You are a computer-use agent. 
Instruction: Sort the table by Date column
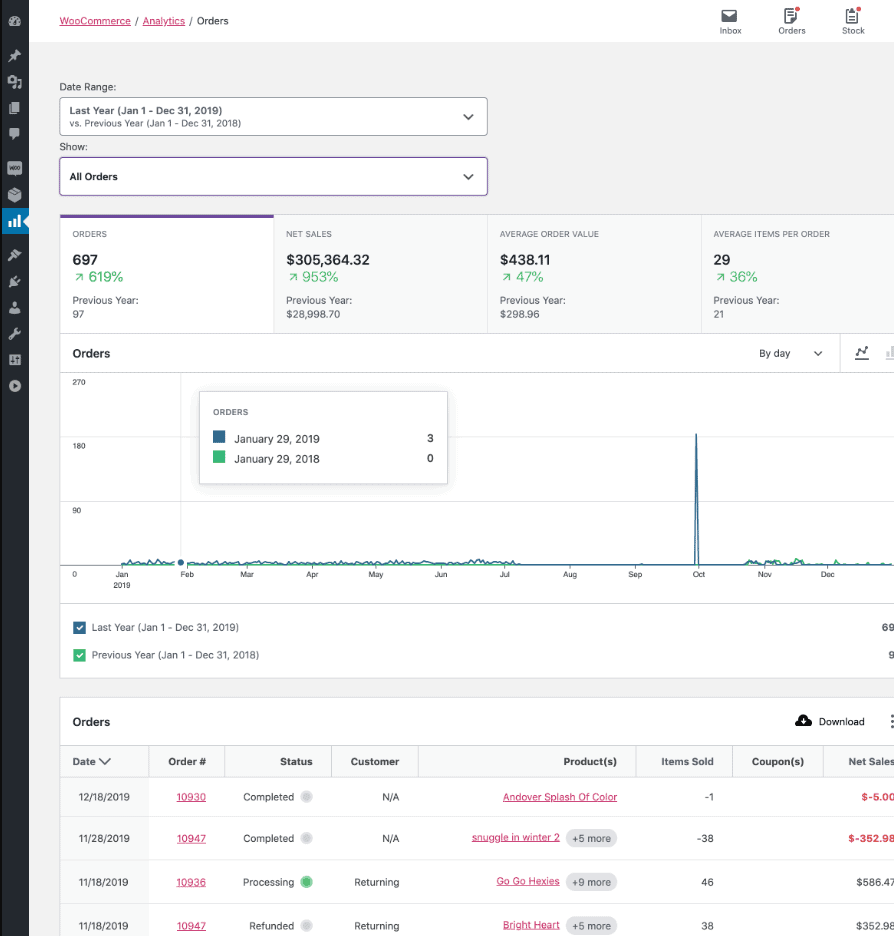coord(91,761)
